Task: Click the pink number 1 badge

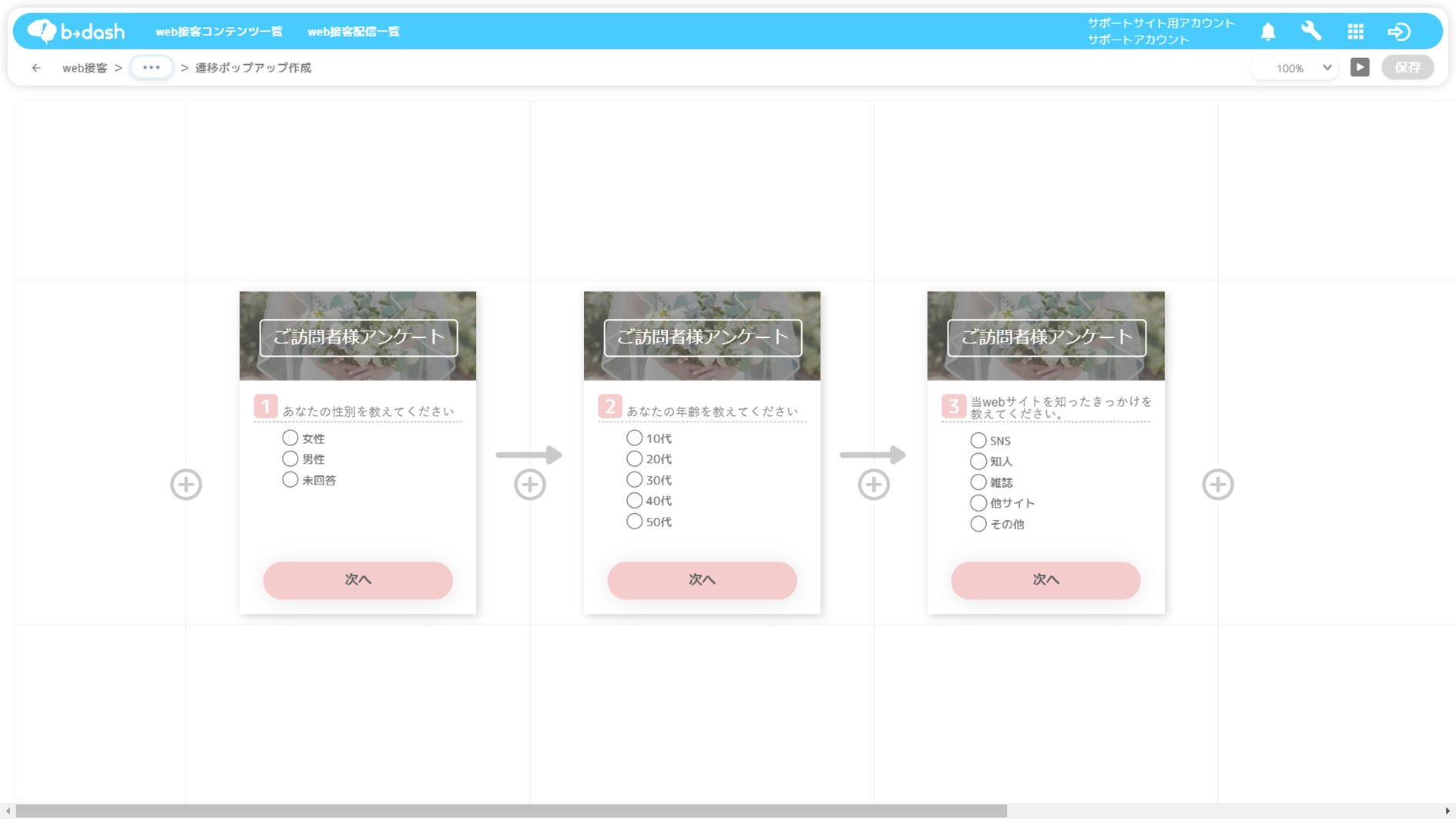Action: [266, 406]
